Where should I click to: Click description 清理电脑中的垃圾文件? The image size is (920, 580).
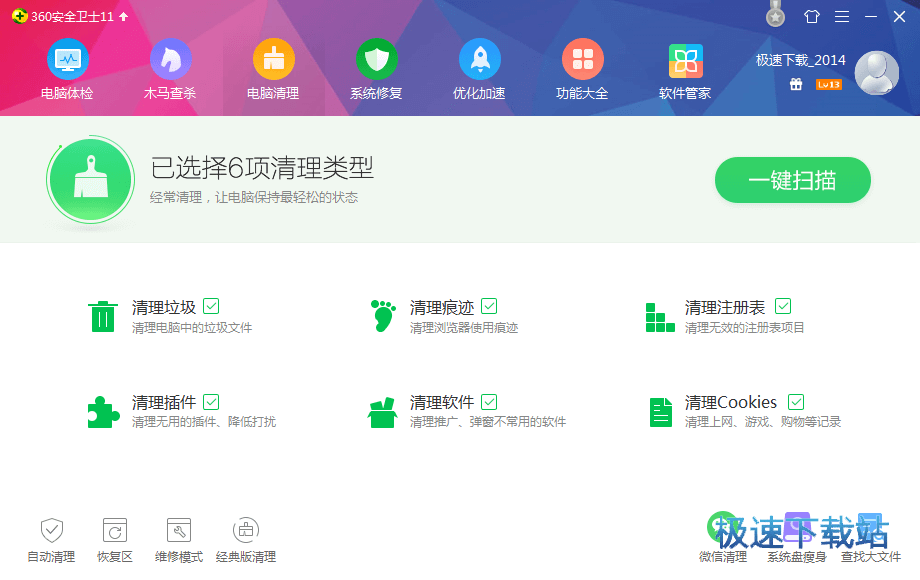pyautogui.click(x=192, y=328)
